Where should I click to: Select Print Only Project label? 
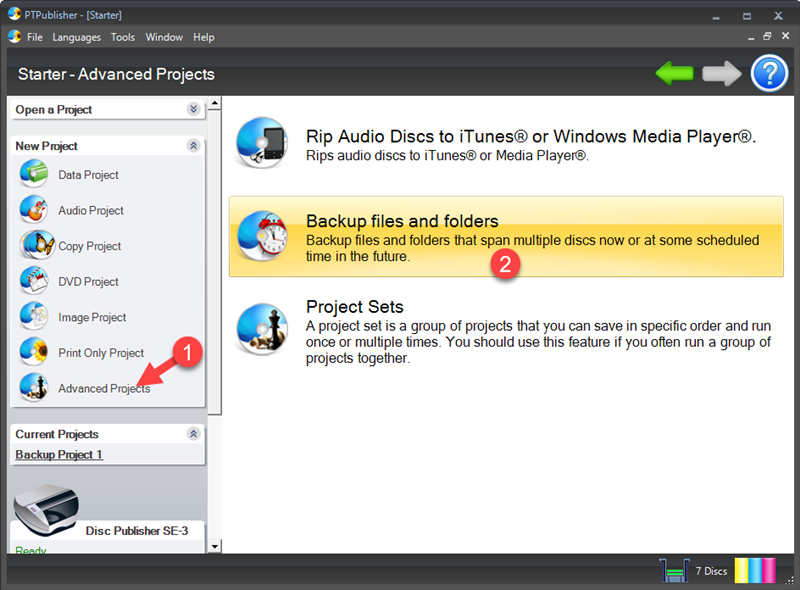click(x=101, y=353)
